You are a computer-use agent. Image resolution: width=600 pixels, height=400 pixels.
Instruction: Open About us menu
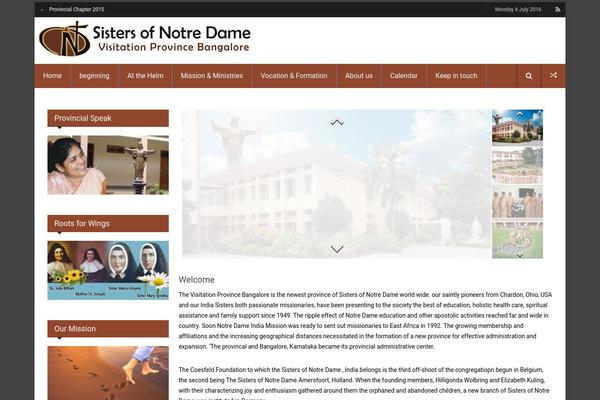pyautogui.click(x=359, y=76)
